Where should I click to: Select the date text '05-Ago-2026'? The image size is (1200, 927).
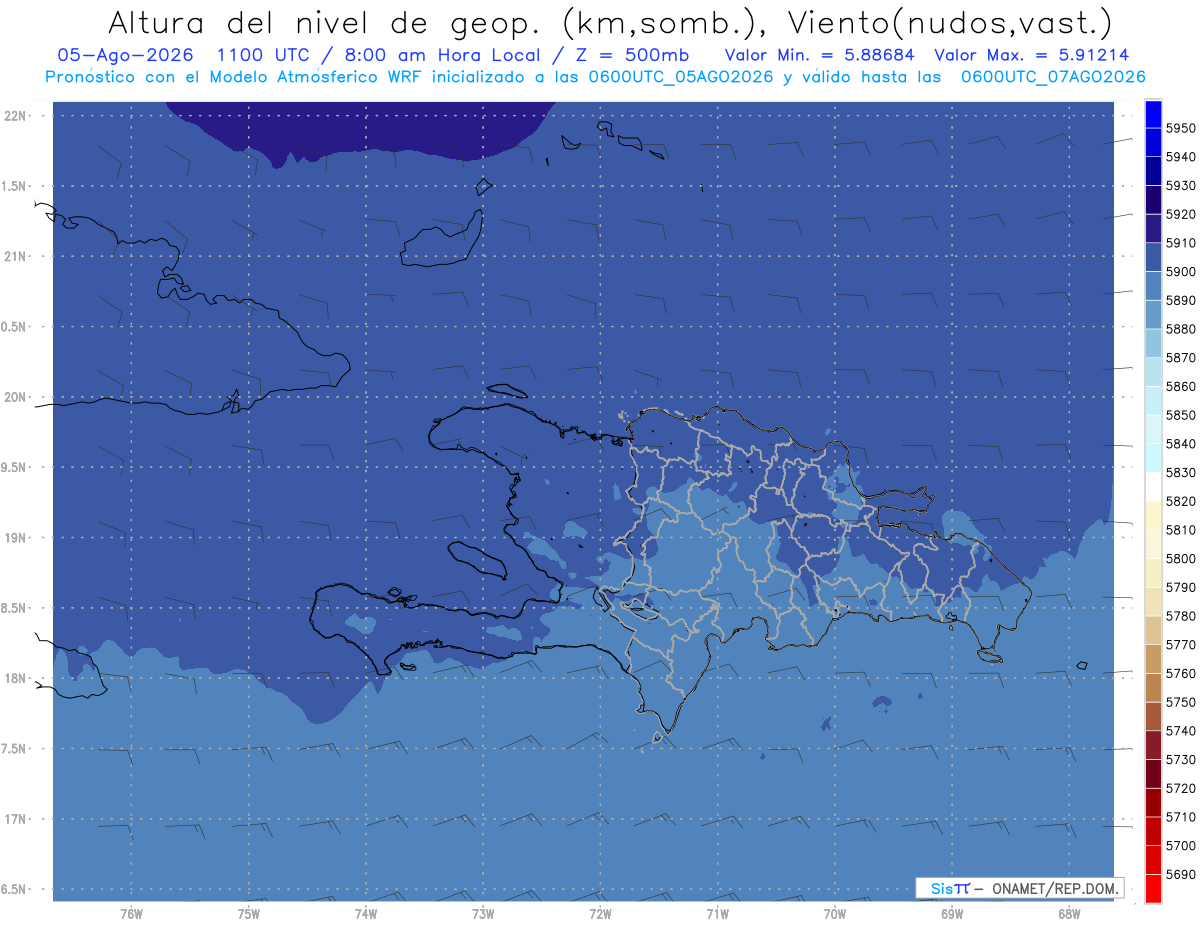(124, 55)
